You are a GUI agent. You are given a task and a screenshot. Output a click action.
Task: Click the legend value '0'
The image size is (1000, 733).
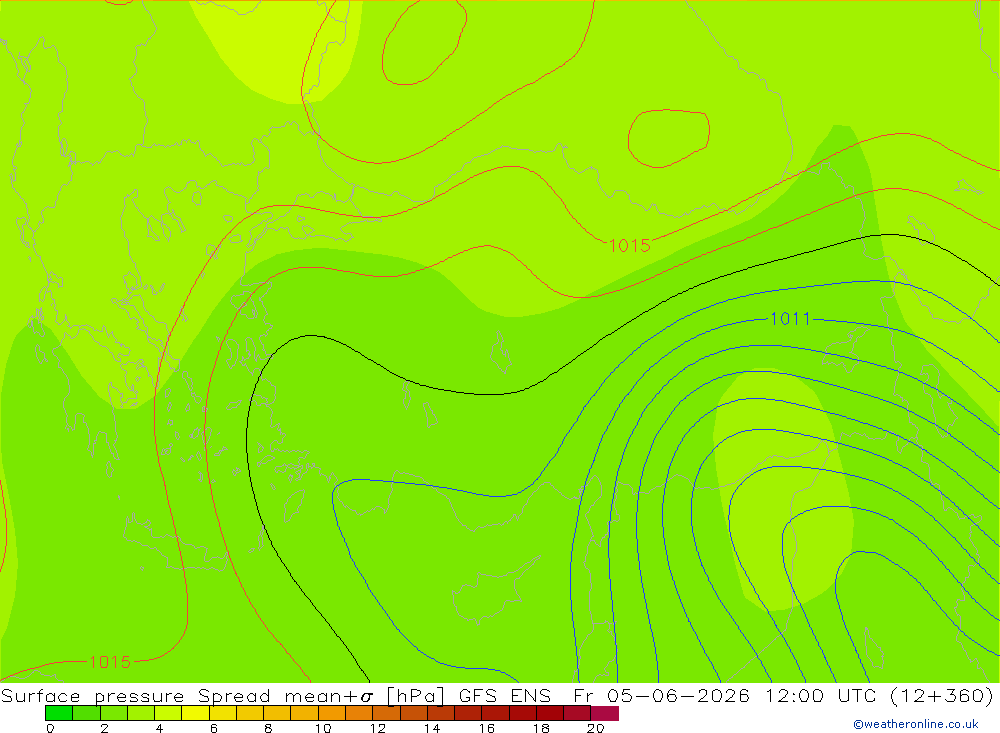click(x=50, y=728)
